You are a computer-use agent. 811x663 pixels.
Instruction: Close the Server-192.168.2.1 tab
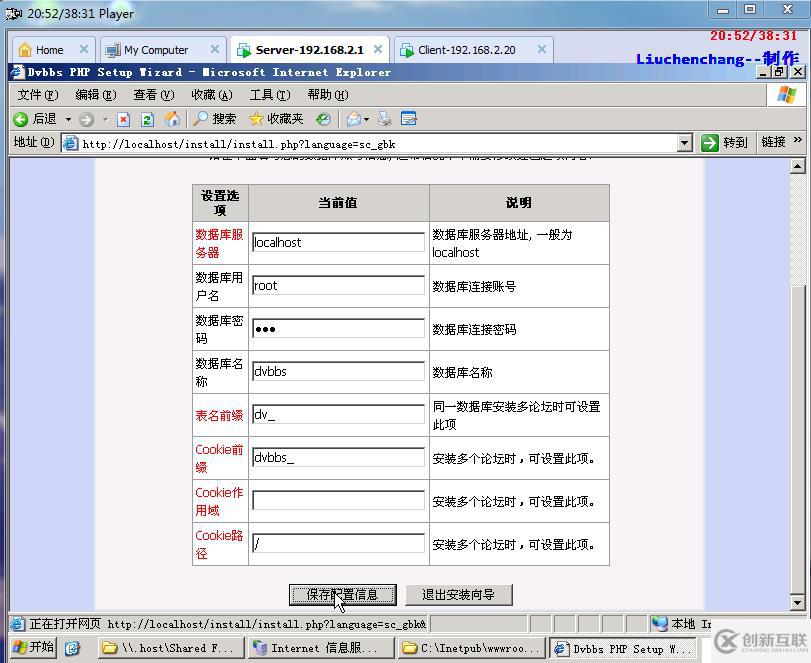[x=378, y=49]
